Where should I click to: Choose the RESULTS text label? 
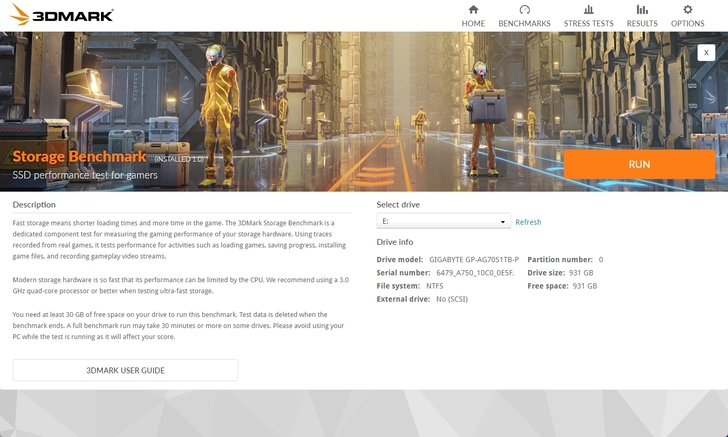[642, 23]
